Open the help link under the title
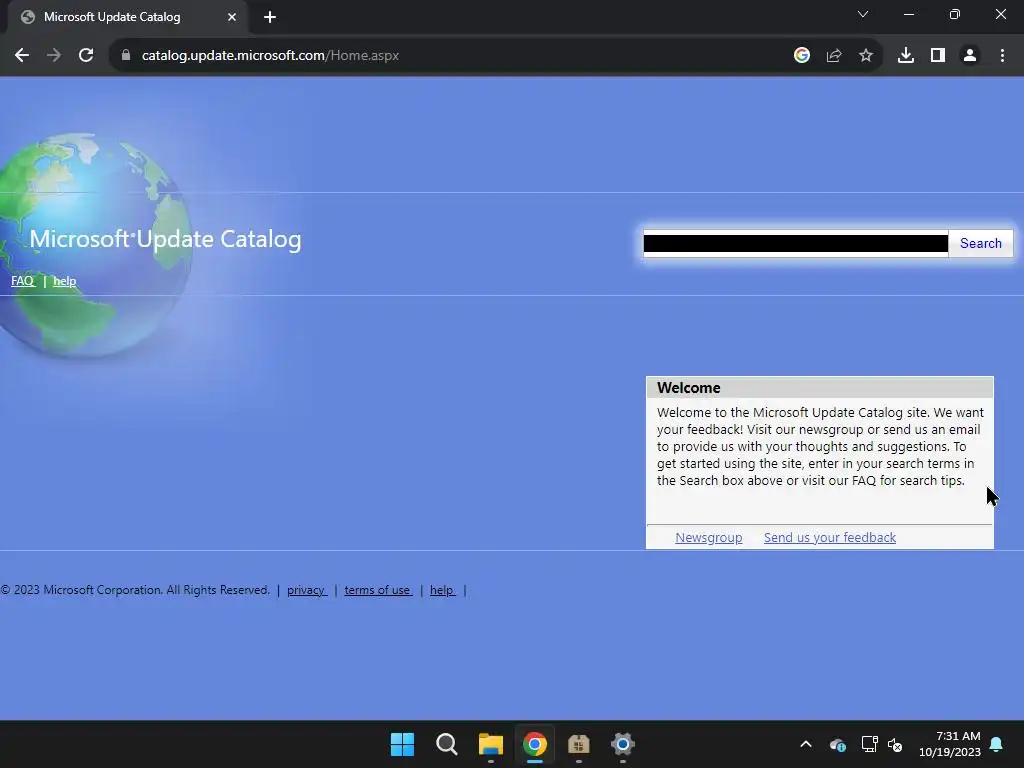 pyautogui.click(x=65, y=281)
